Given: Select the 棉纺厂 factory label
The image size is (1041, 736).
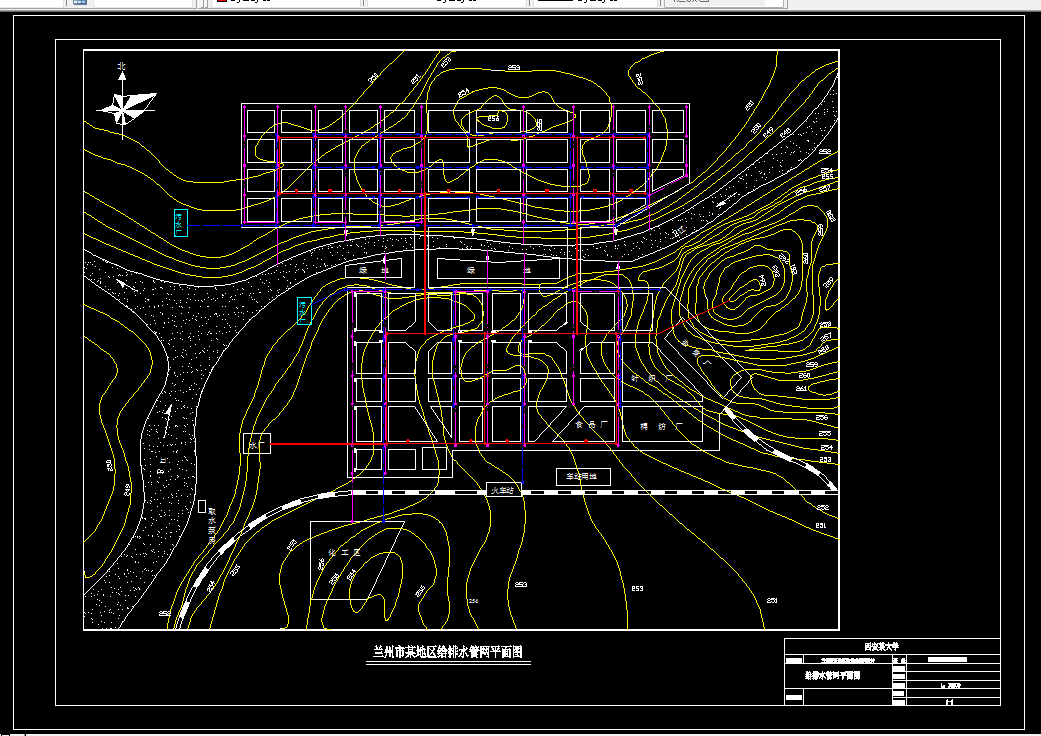Looking at the screenshot, I should point(661,425).
